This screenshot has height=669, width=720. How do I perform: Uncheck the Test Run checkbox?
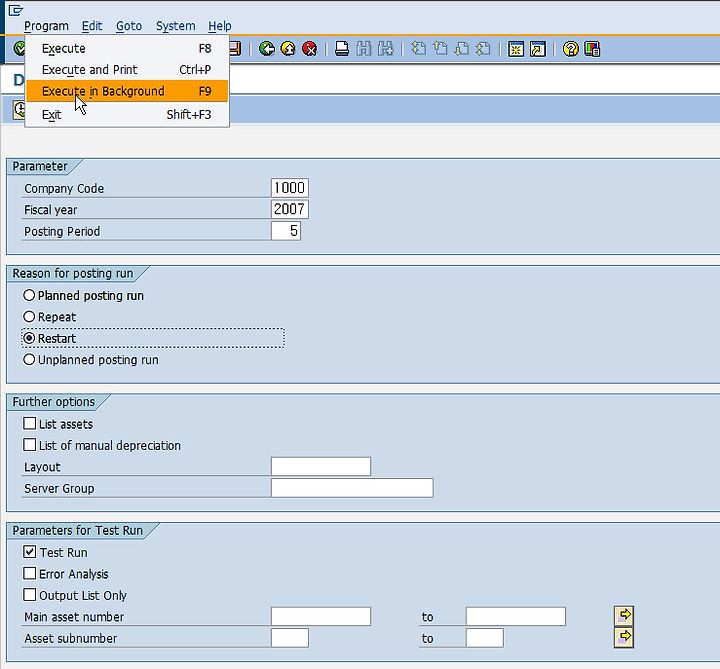pyautogui.click(x=29, y=552)
